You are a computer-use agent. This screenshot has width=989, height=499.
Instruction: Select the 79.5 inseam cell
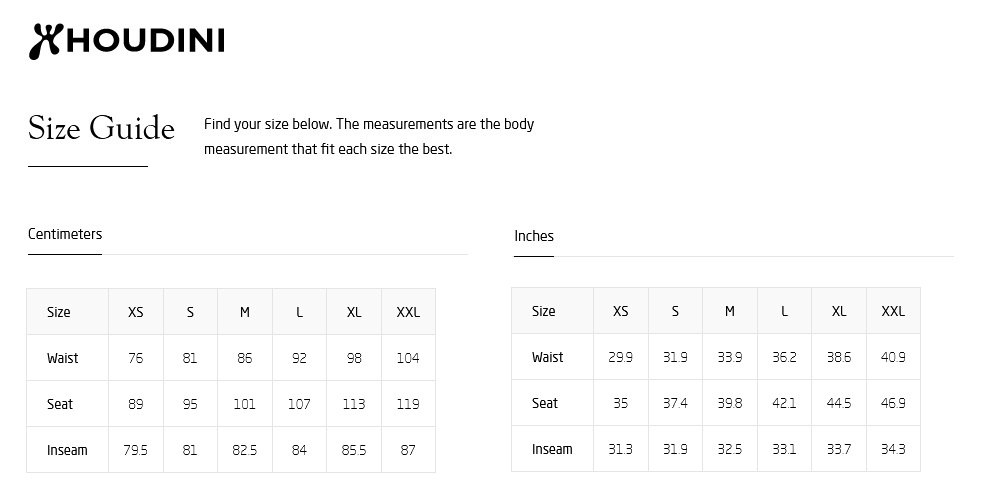(x=136, y=450)
